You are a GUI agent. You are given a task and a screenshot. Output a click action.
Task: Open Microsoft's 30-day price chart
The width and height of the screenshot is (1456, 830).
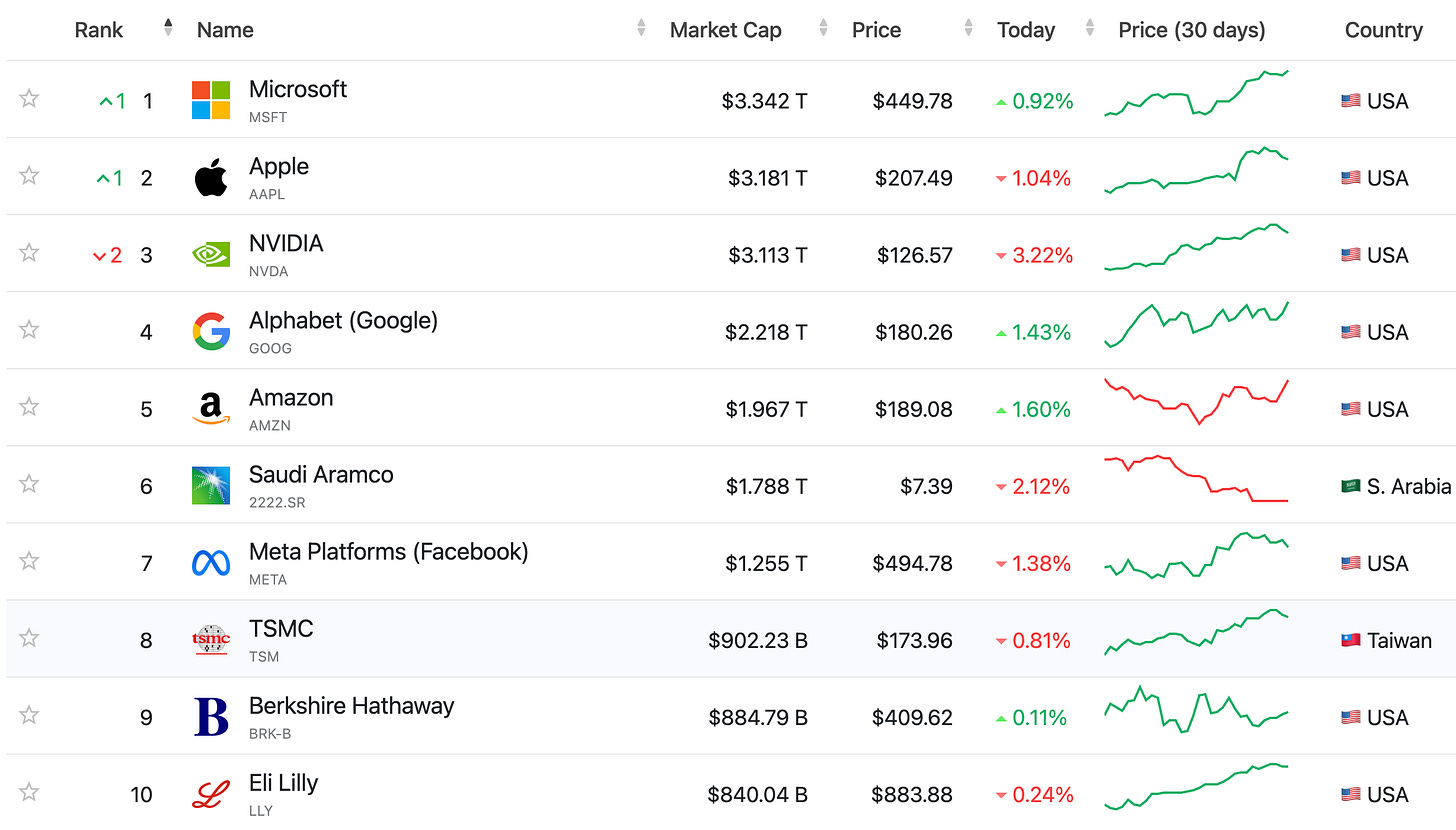pos(1197,93)
